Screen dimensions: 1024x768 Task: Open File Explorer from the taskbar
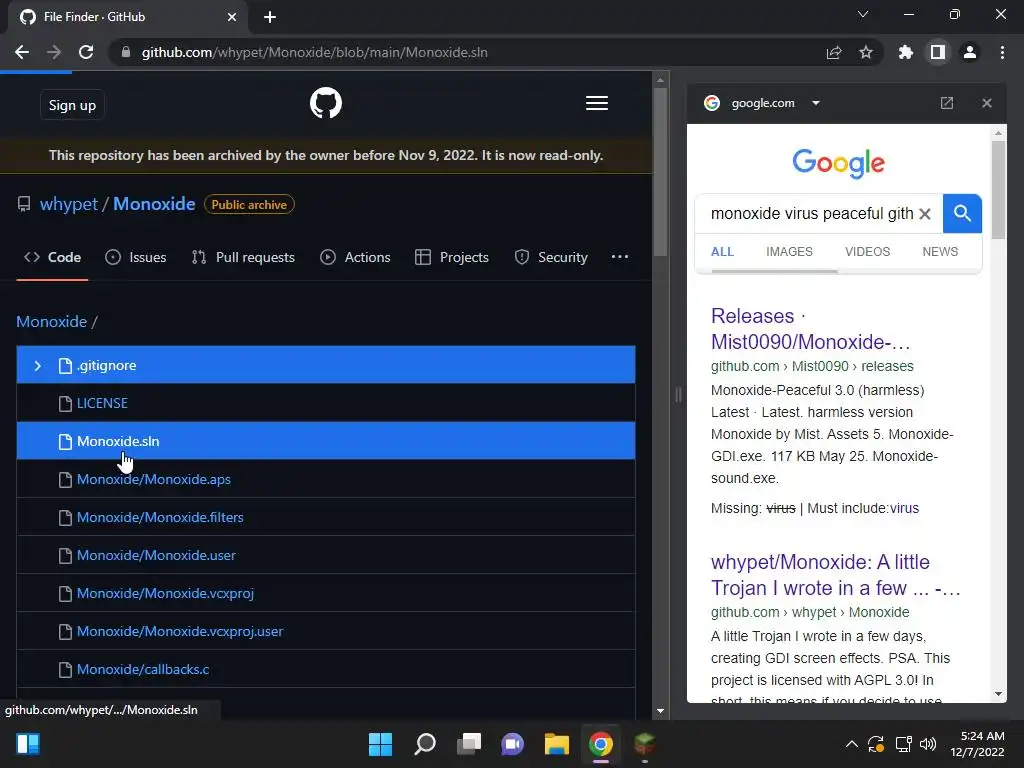[x=556, y=744]
